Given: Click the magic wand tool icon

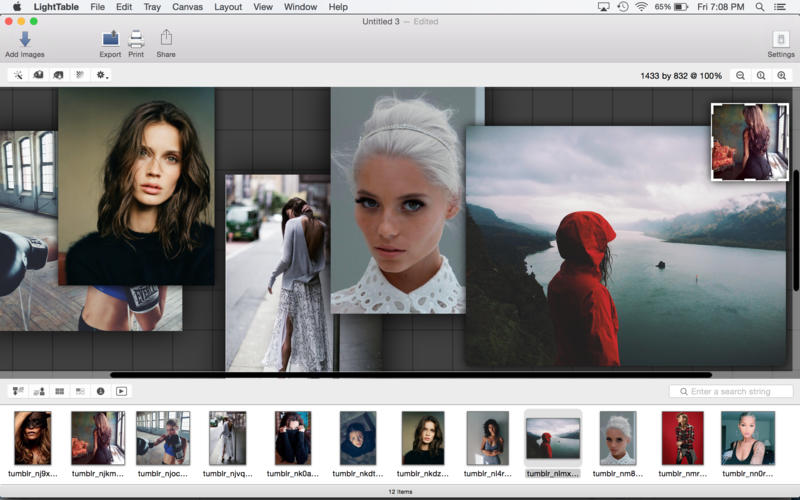Looking at the screenshot, I should point(18,75).
